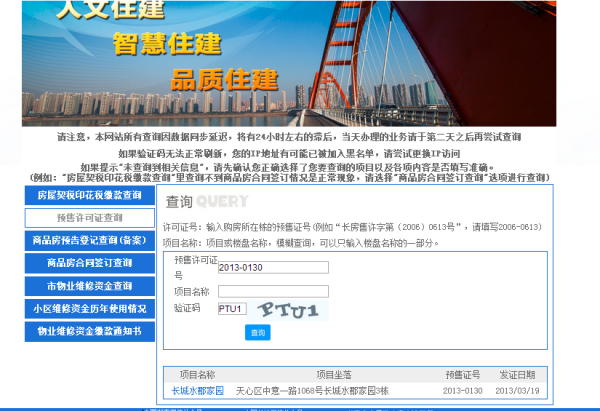Image resolution: width=600 pixels, height=411 pixels.
Task: Click the 验证码 captcha input box
Action: [232, 308]
